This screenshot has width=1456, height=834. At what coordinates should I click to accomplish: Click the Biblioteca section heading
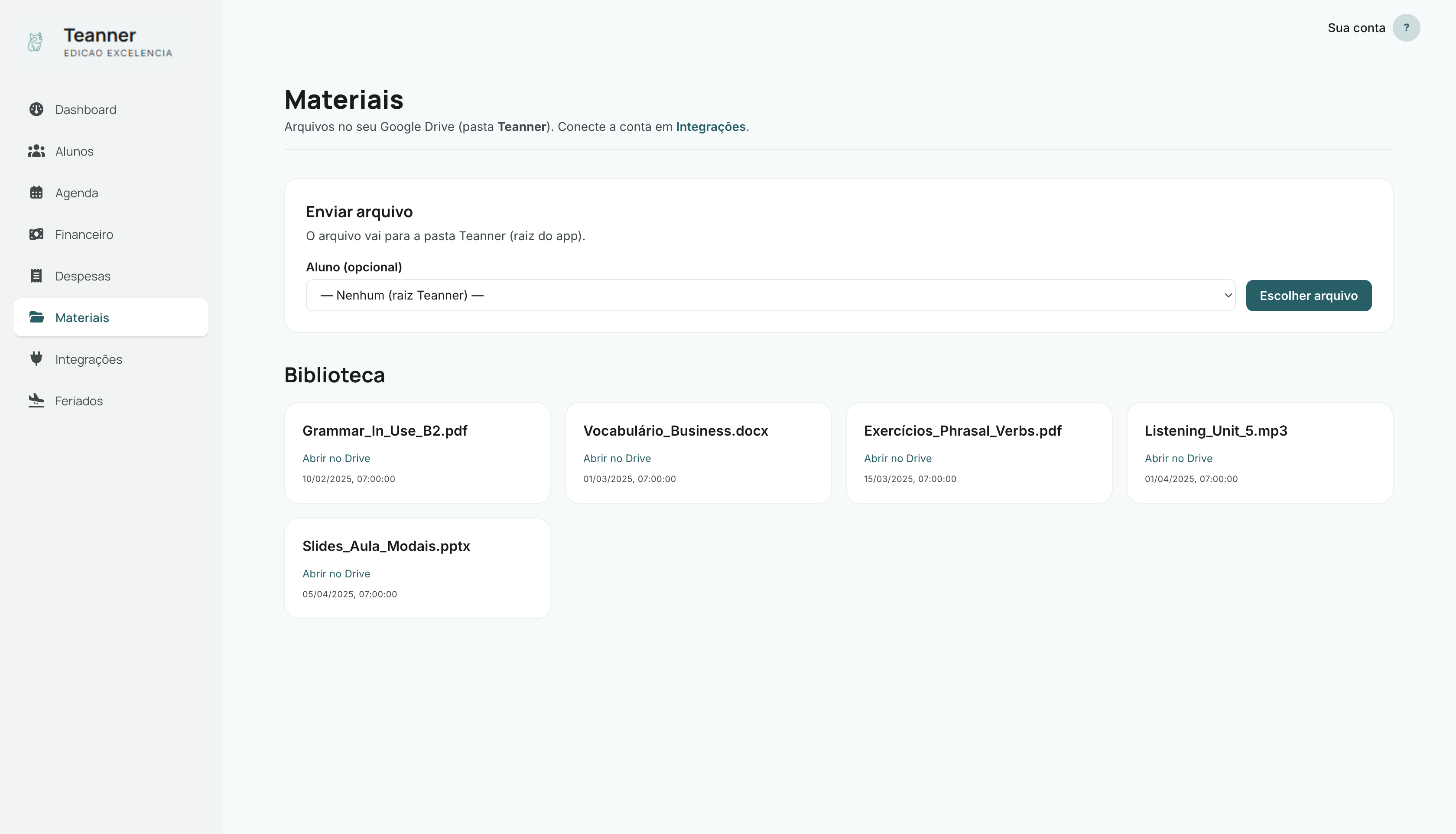335,375
